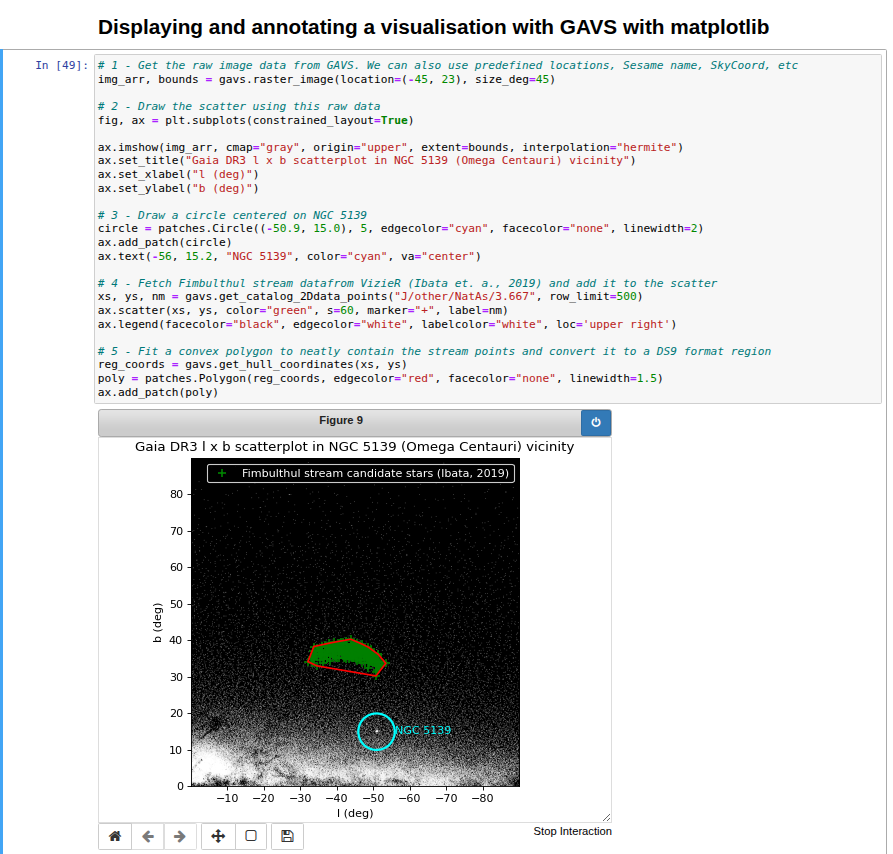Click the plot title text

click(x=355, y=447)
